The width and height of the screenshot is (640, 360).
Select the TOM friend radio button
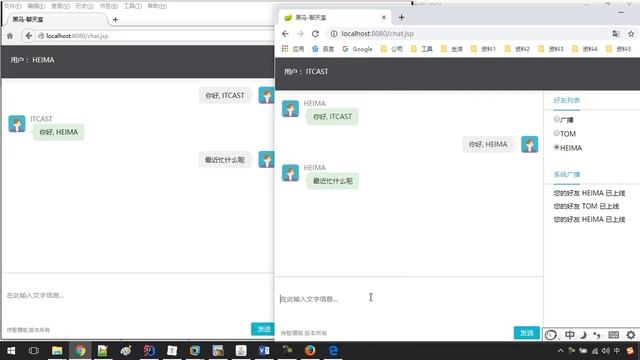click(556, 133)
